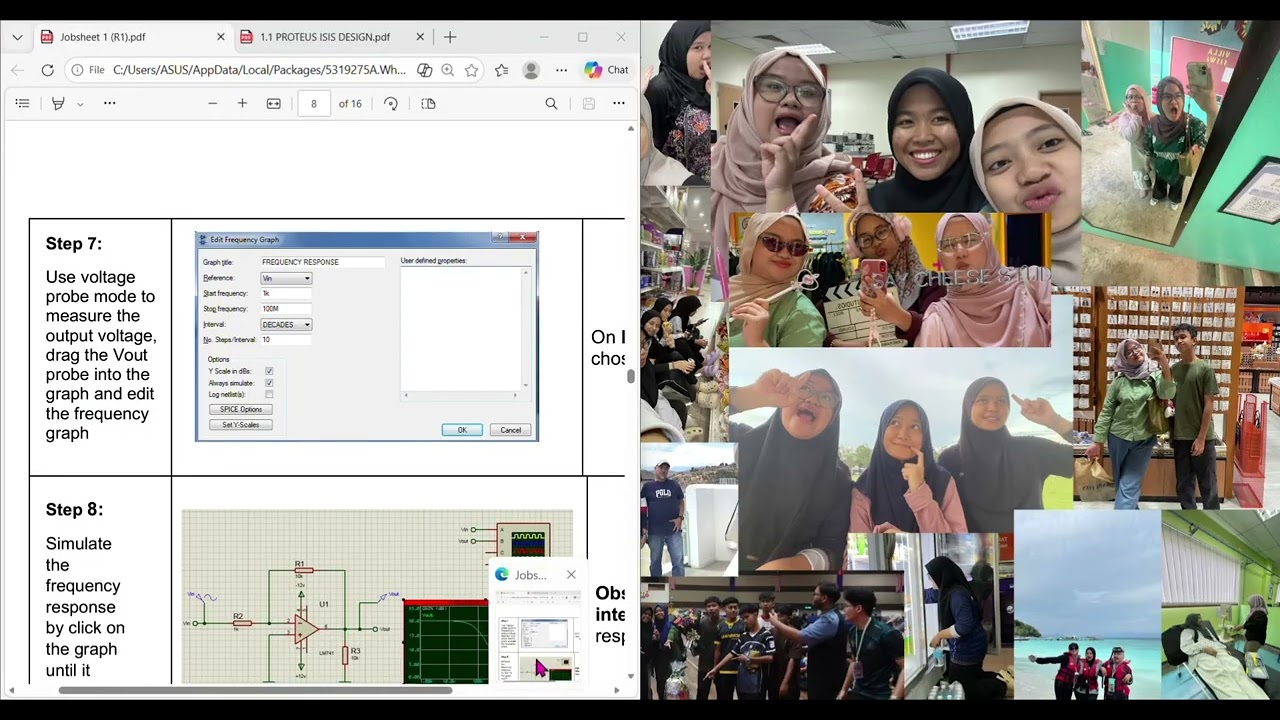This screenshot has height=720, width=1280.
Task: Save the PDF document
Action: [588, 103]
